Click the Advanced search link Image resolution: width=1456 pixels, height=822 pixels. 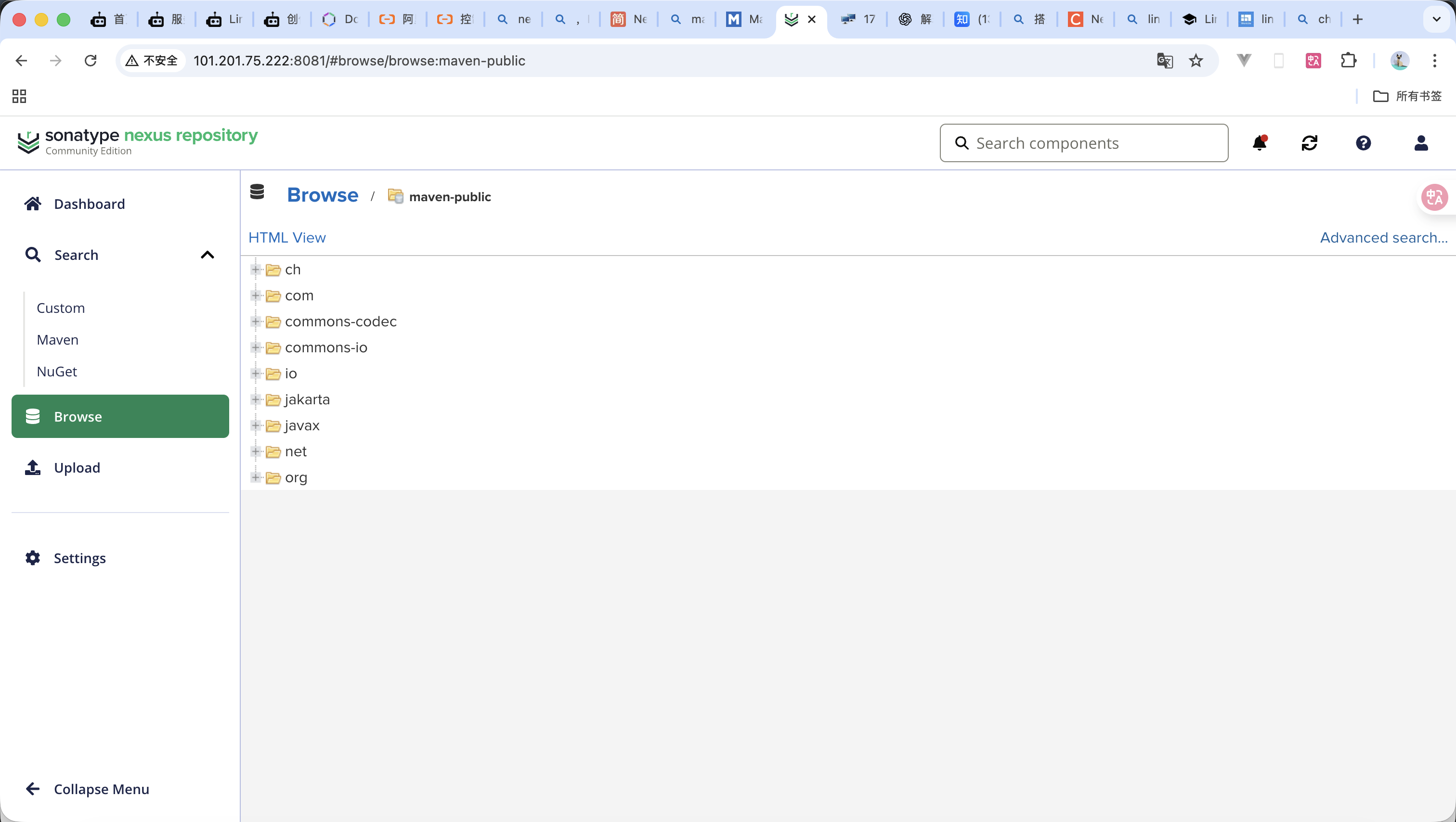[1383, 237]
